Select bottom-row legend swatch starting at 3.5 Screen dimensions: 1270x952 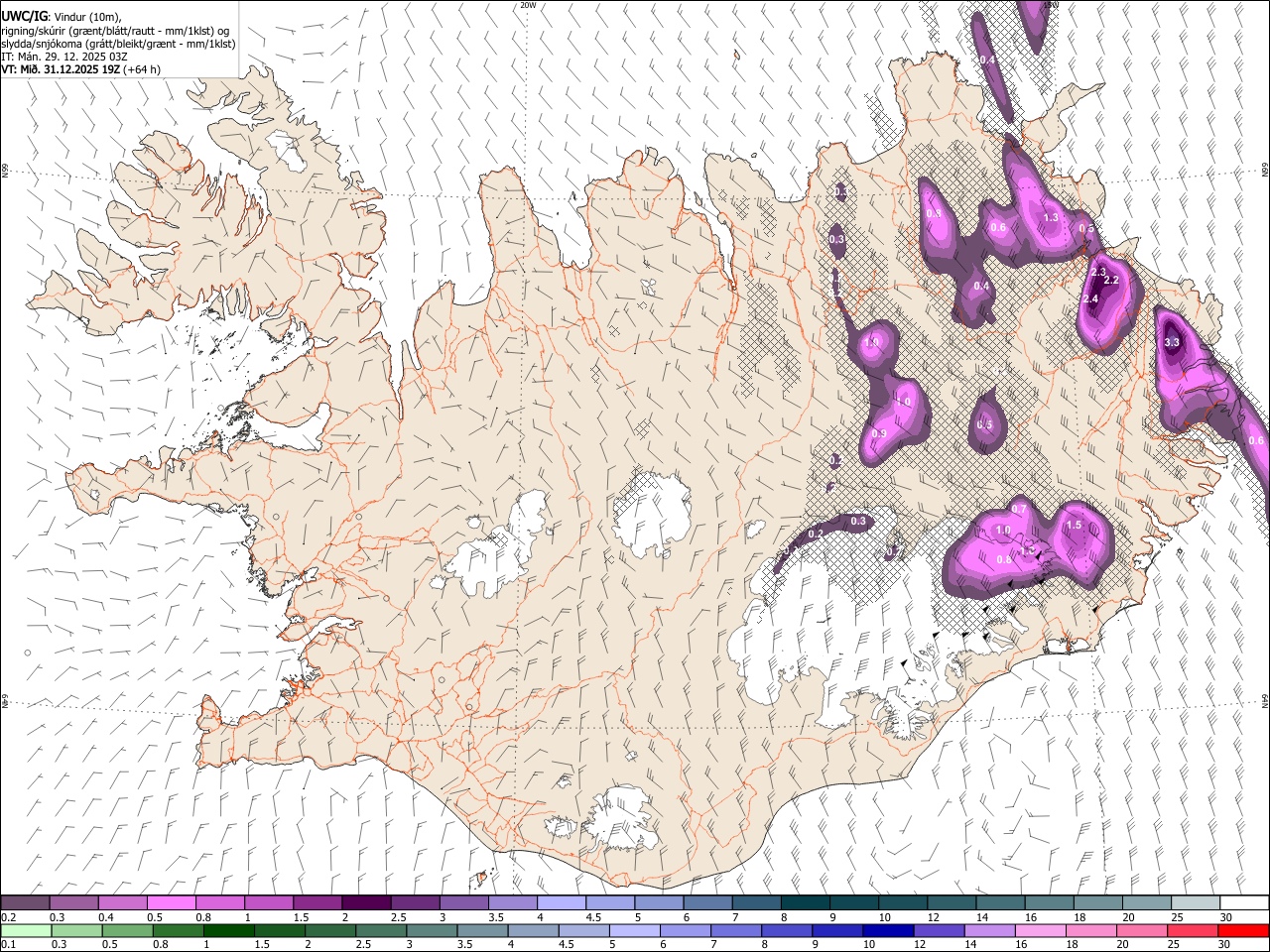coord(482,930)
